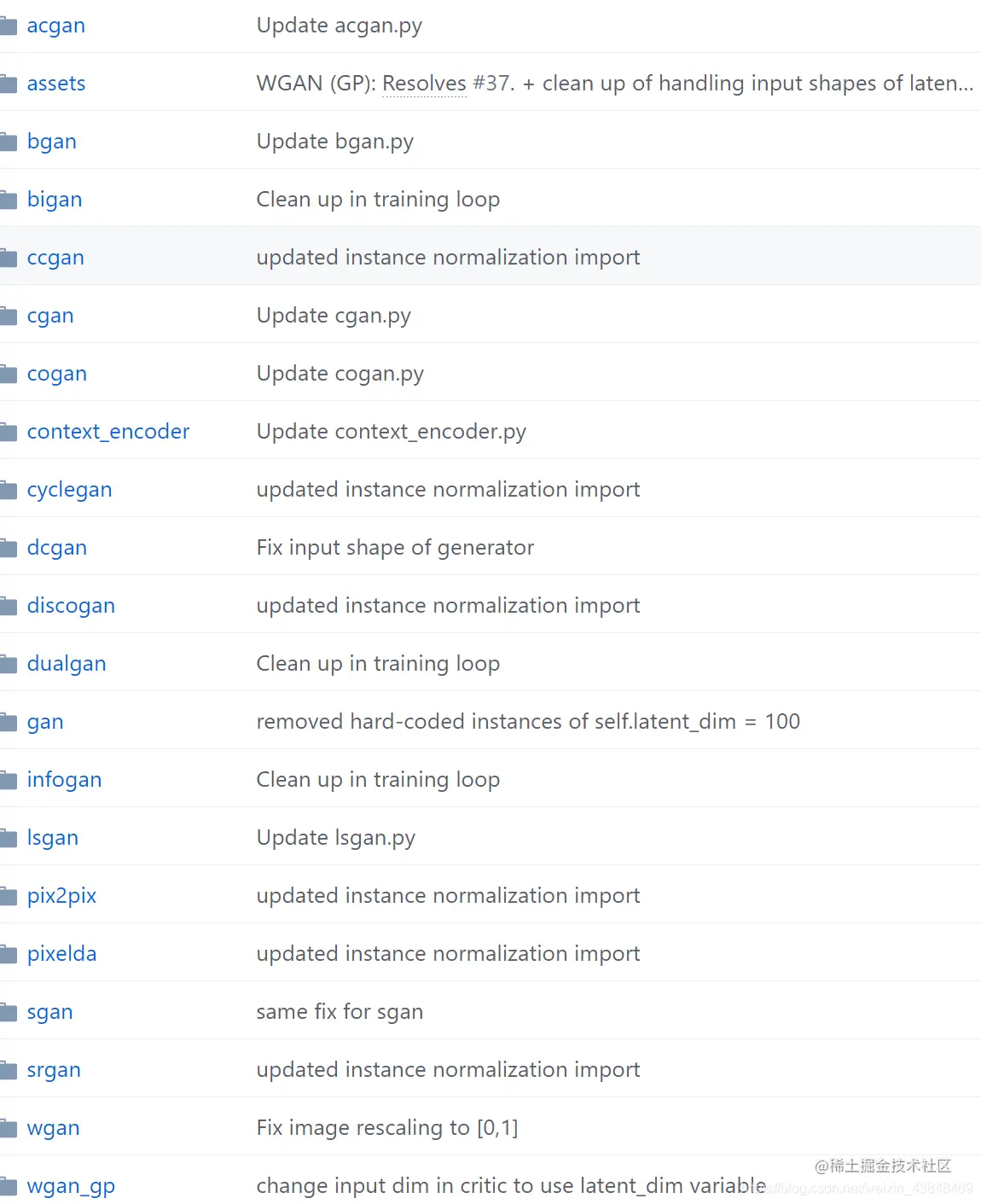
Task: Click the folder icon beside cyclegan
Action: [8, 491]
